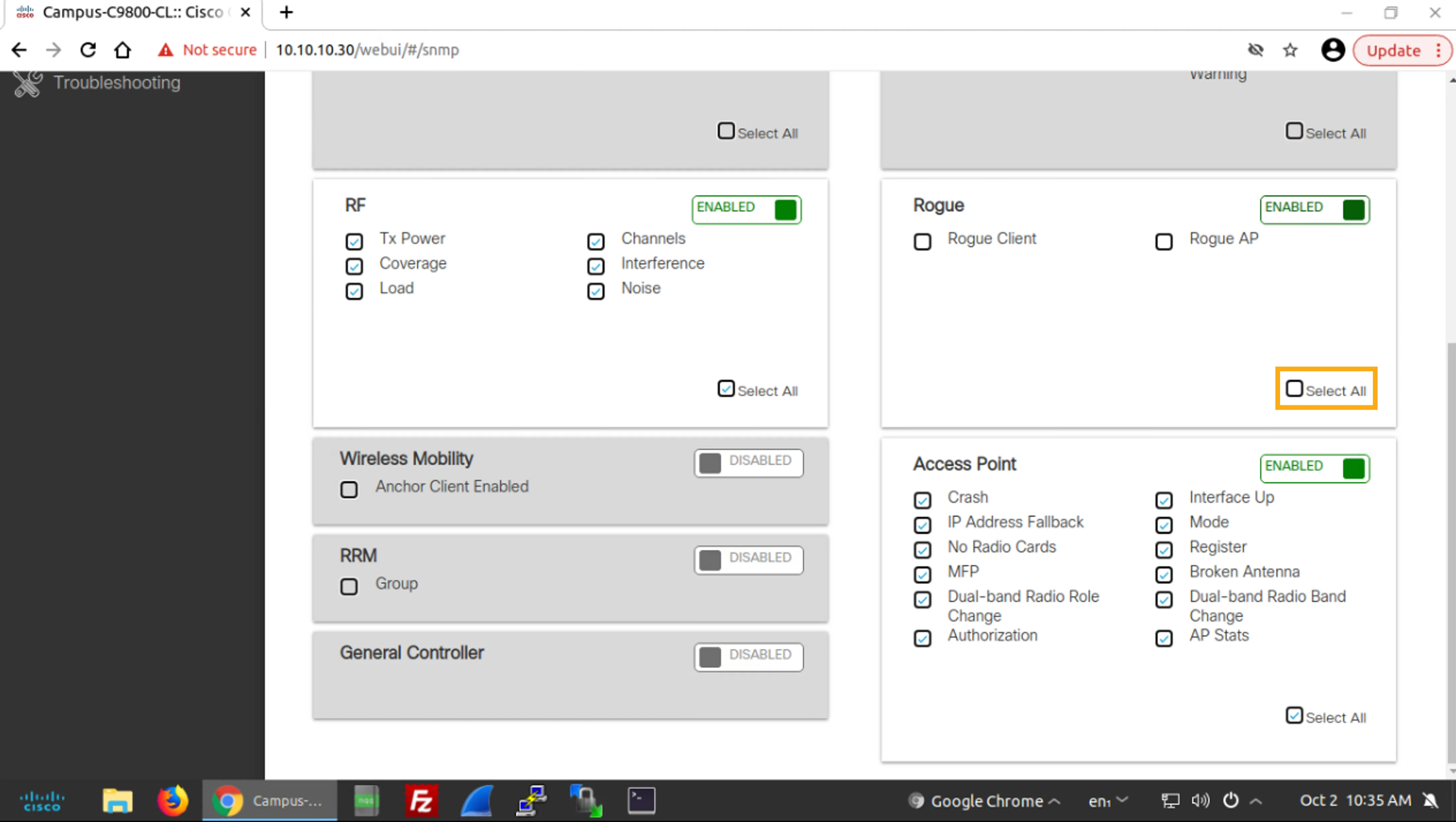Open the Troubleshooting wrench icon in sidebar
Screen dimensions: 1456x822
pos(28,83)
